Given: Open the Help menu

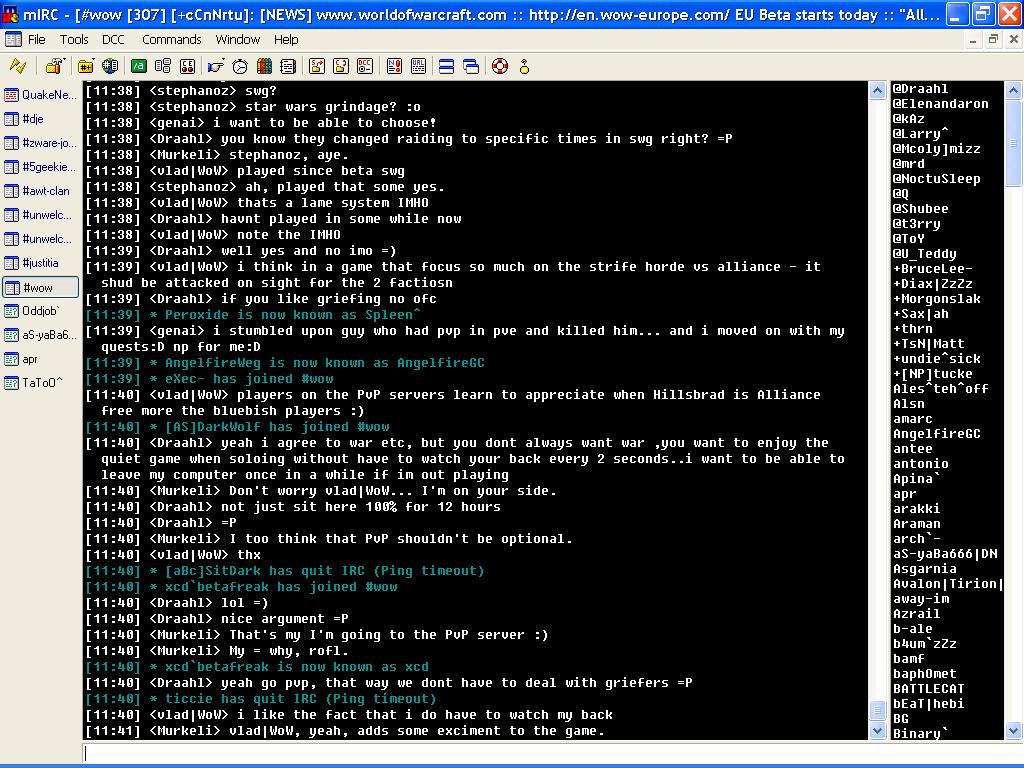Looking at the screenshot, I should coord(286,40).
